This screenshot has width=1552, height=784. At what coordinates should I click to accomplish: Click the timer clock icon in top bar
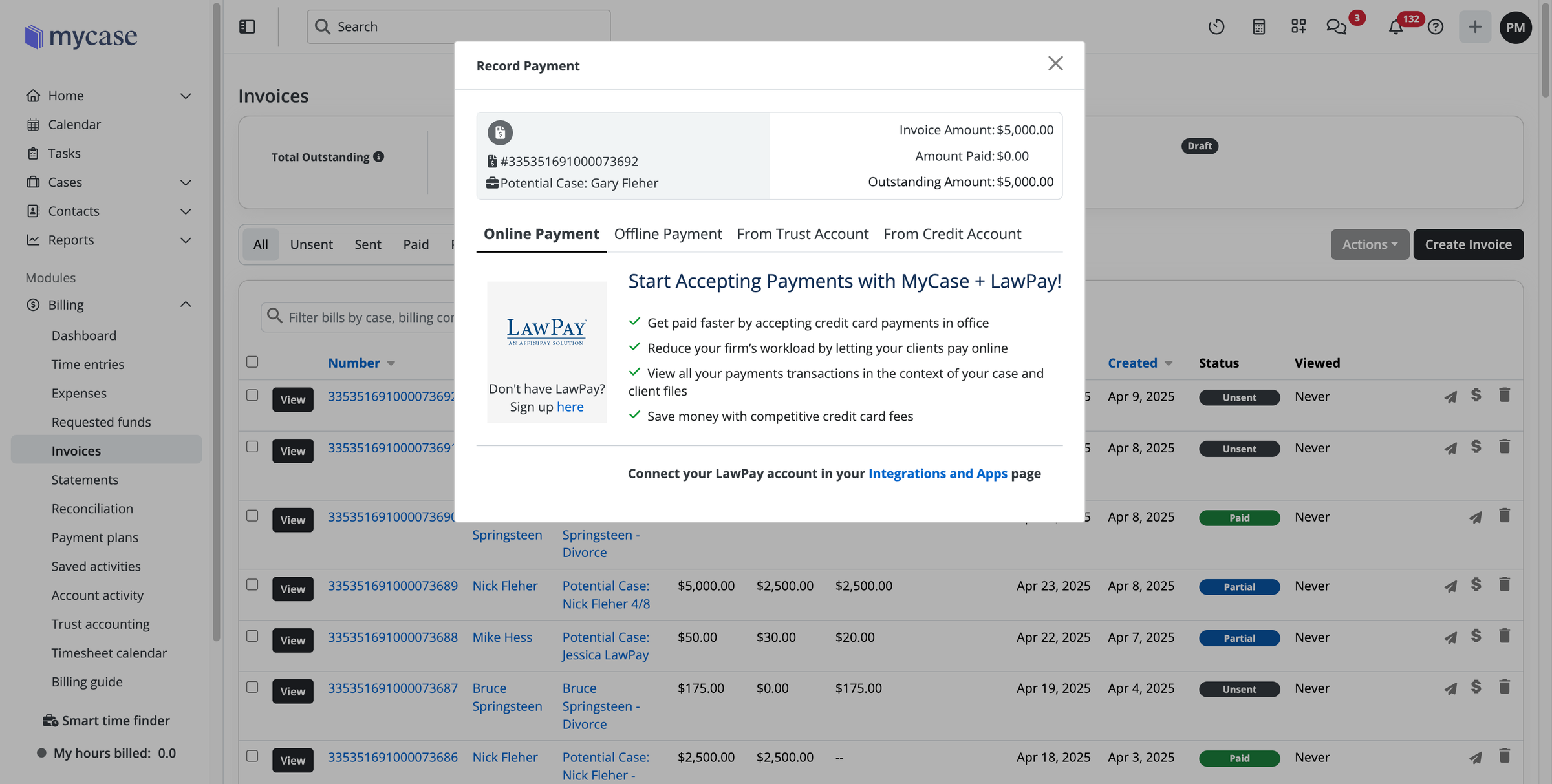click(x=1216, y=26)
